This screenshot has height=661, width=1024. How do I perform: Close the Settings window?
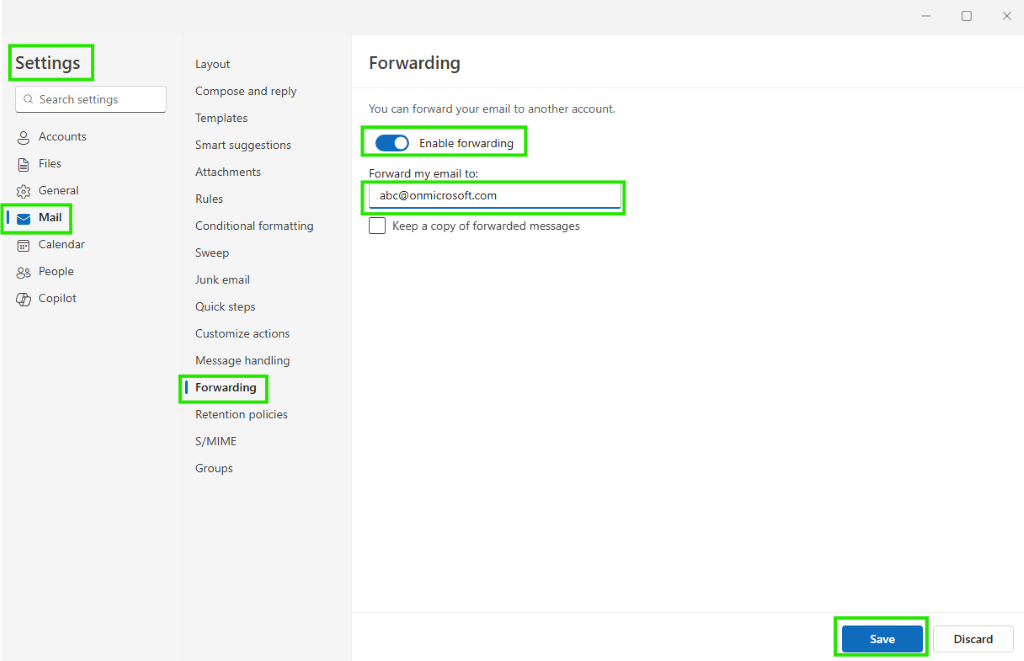(1006, 16)
